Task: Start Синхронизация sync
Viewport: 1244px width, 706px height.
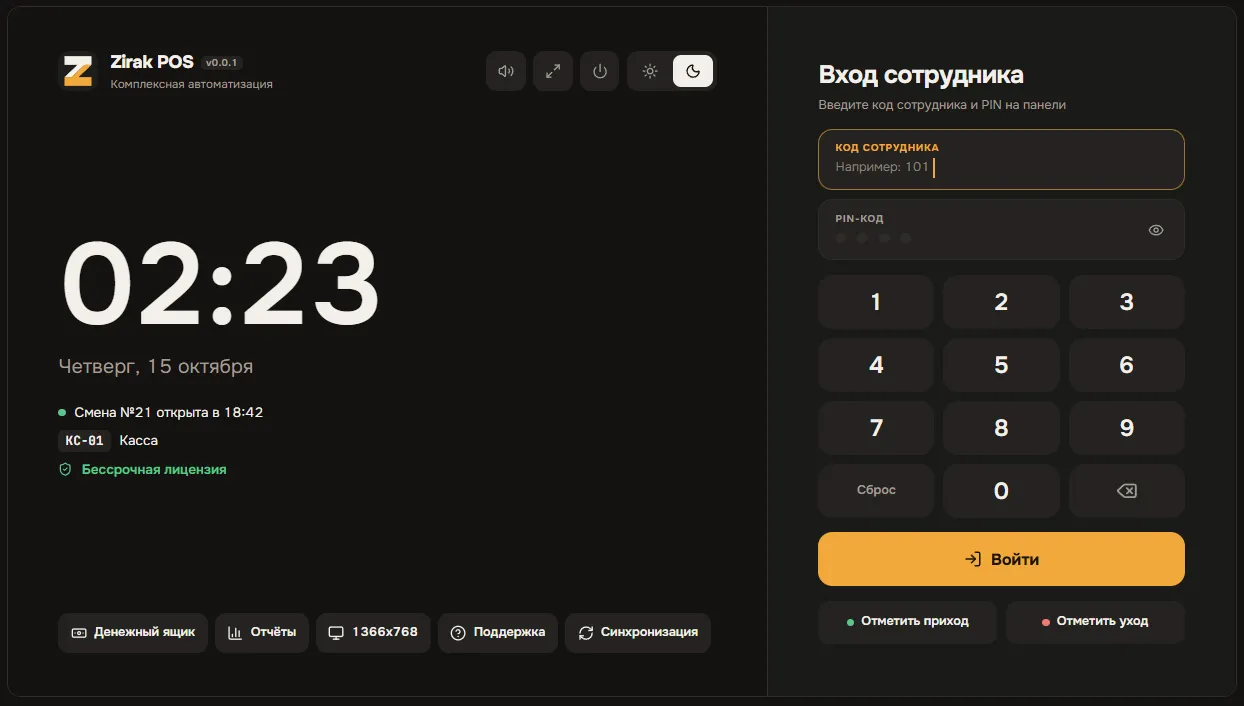Action: (x=638, y=633)
